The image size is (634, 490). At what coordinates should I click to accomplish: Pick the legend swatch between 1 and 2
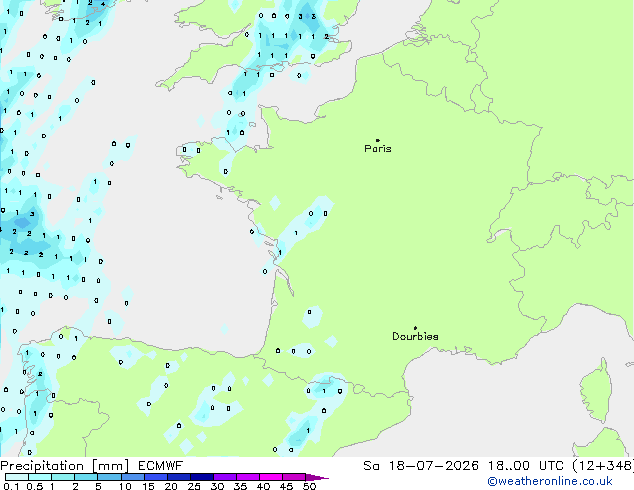pyautogui.click(x=63, y=477)
